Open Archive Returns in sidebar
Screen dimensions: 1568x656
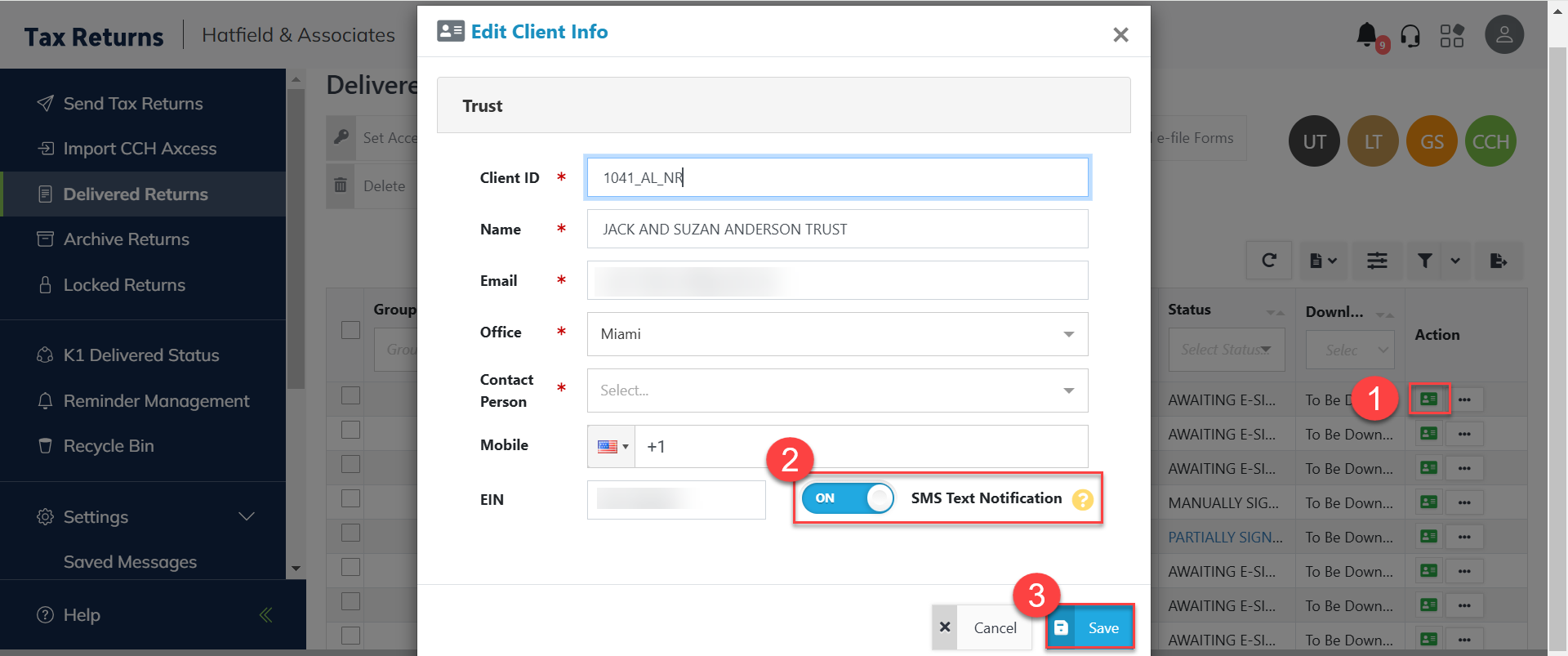coord(127,239)
